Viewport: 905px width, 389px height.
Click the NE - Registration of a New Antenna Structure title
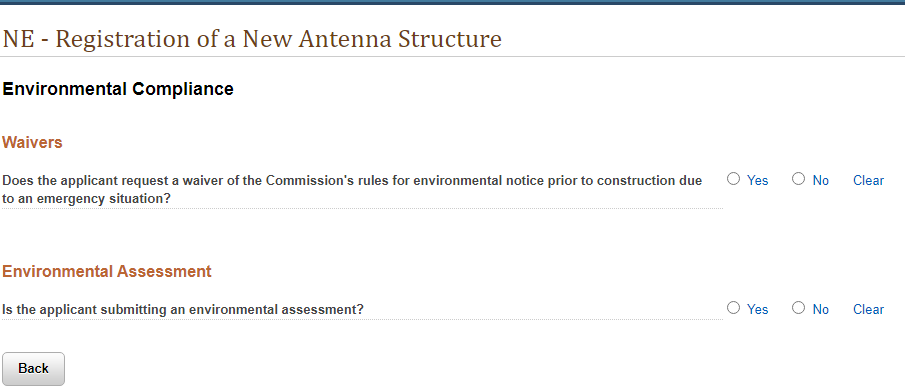coord(252,39)
